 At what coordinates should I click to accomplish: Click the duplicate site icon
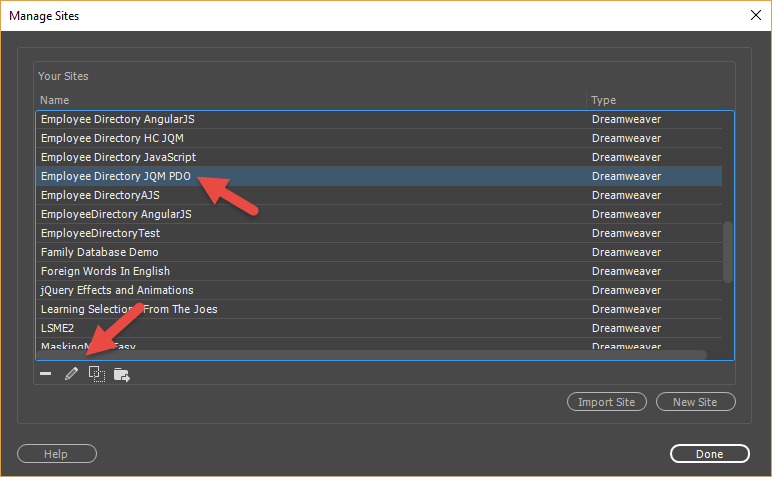pyautogui.click(x=97, y=374)
